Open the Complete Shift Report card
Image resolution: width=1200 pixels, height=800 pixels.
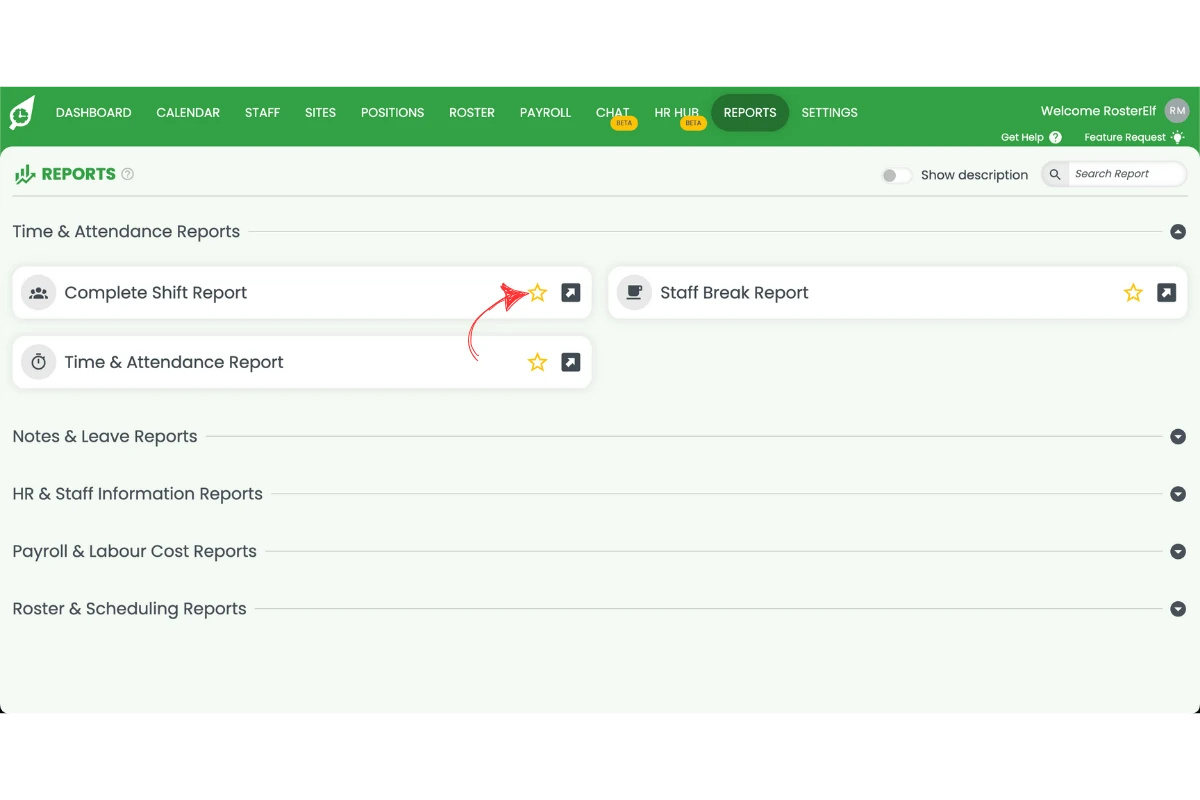pyautogui.click(x=302, y=293)
